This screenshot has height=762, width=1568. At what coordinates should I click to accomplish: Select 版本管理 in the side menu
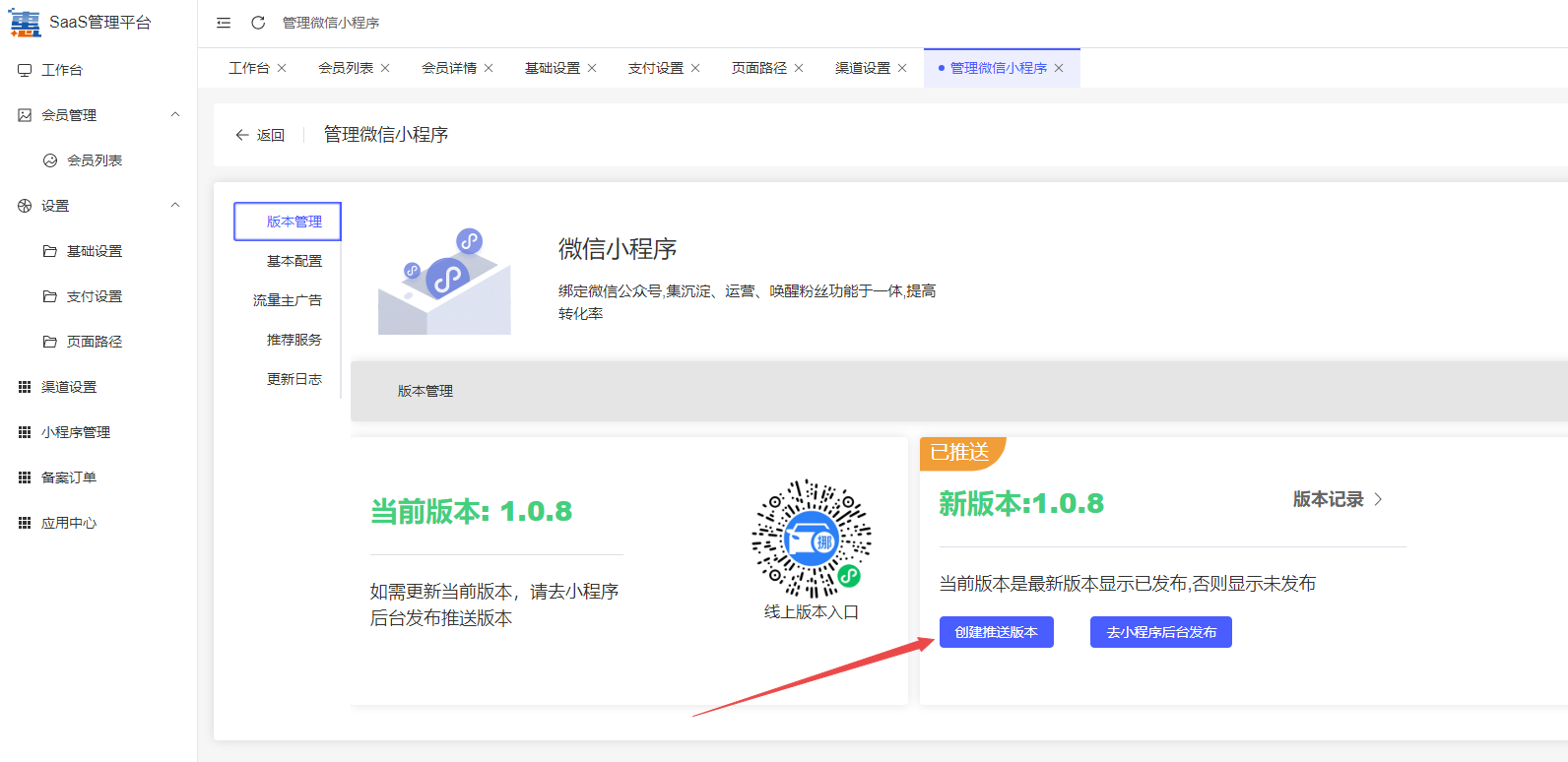(288, 222)
